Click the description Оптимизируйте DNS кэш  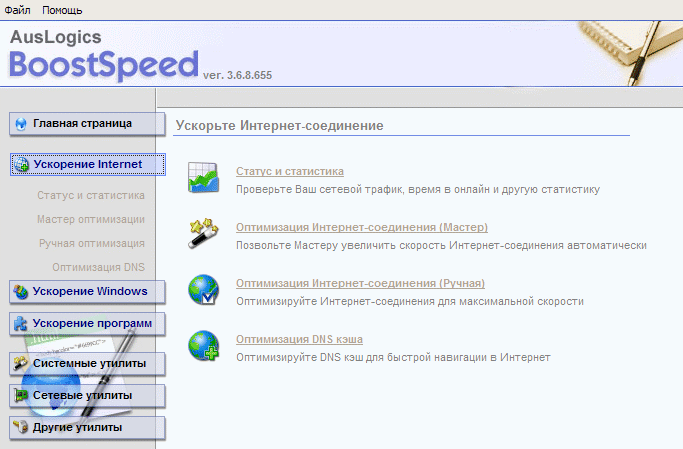click(393, 358)
